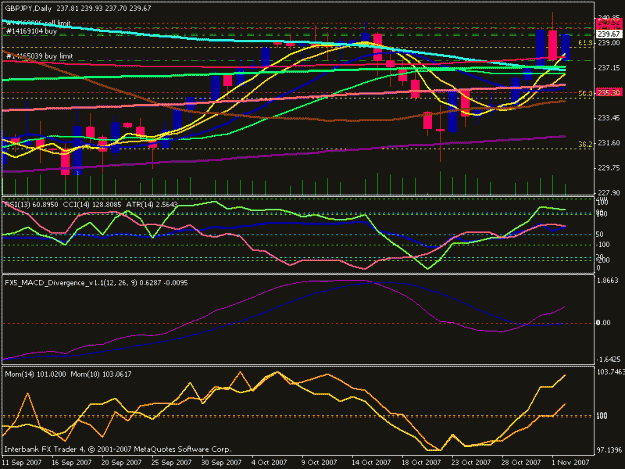The image size is (625, 469).
Task: Click the 4 Oct 2007 date label
Action: (269, 462)
